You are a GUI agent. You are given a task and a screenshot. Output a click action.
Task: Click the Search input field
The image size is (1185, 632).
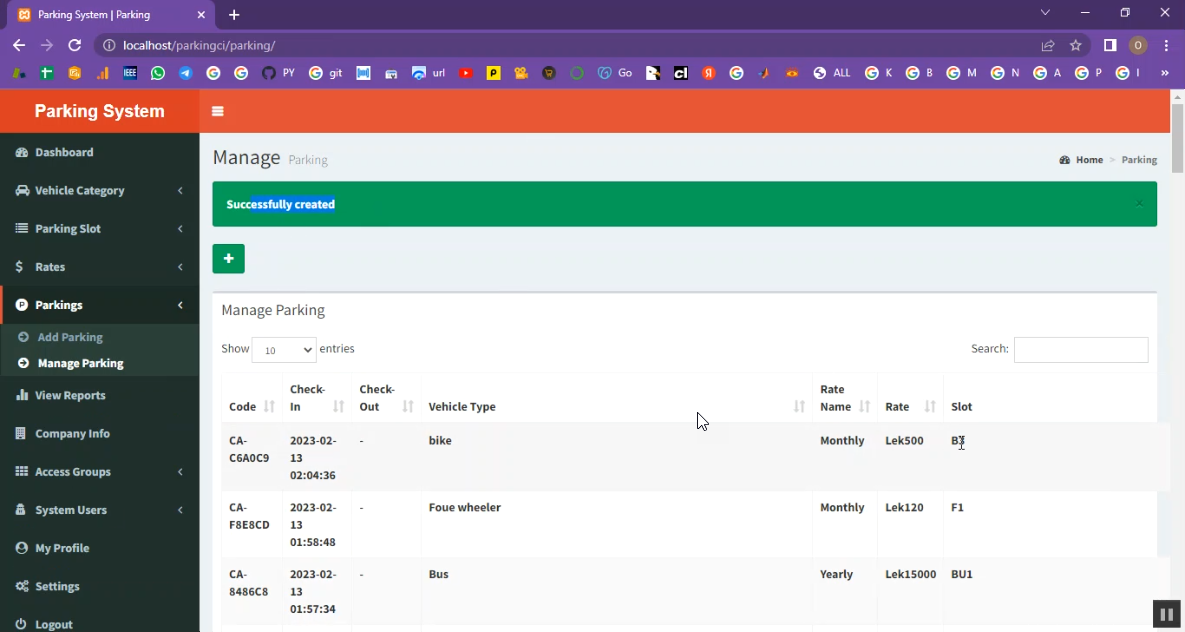(x=1080, y=350)
